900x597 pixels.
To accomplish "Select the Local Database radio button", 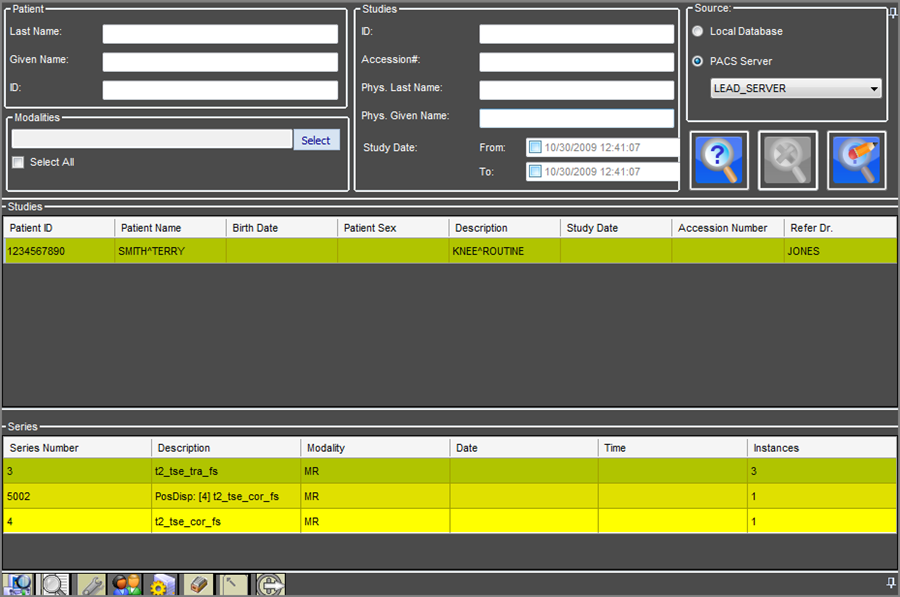I will 697,31.
